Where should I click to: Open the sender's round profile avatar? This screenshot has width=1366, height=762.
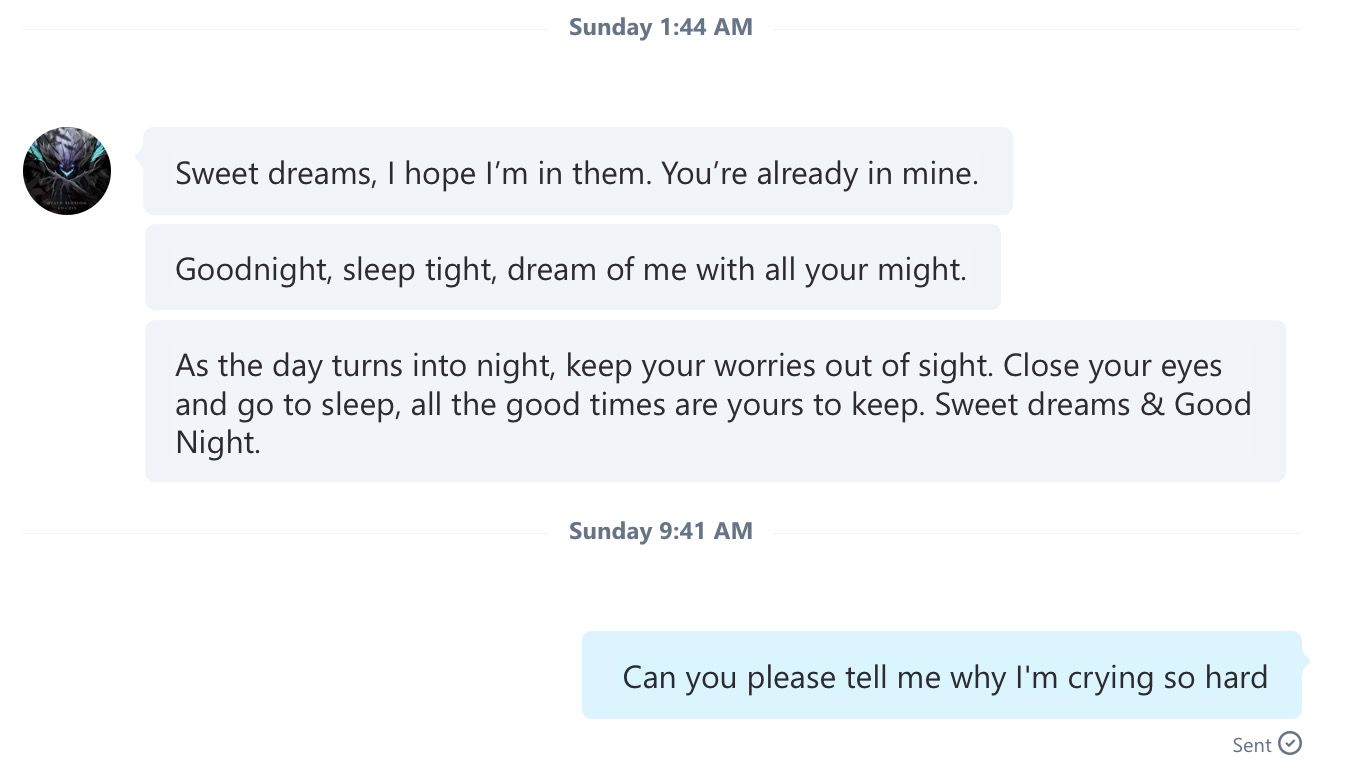pos(67,171)
